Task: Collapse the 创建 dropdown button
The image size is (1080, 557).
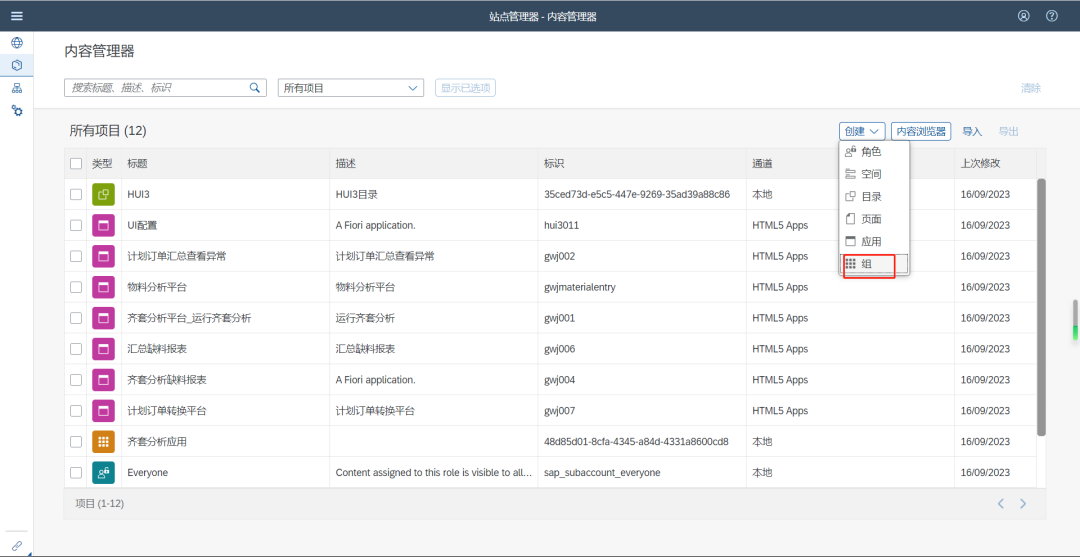Action: click(x=862, y=131)
